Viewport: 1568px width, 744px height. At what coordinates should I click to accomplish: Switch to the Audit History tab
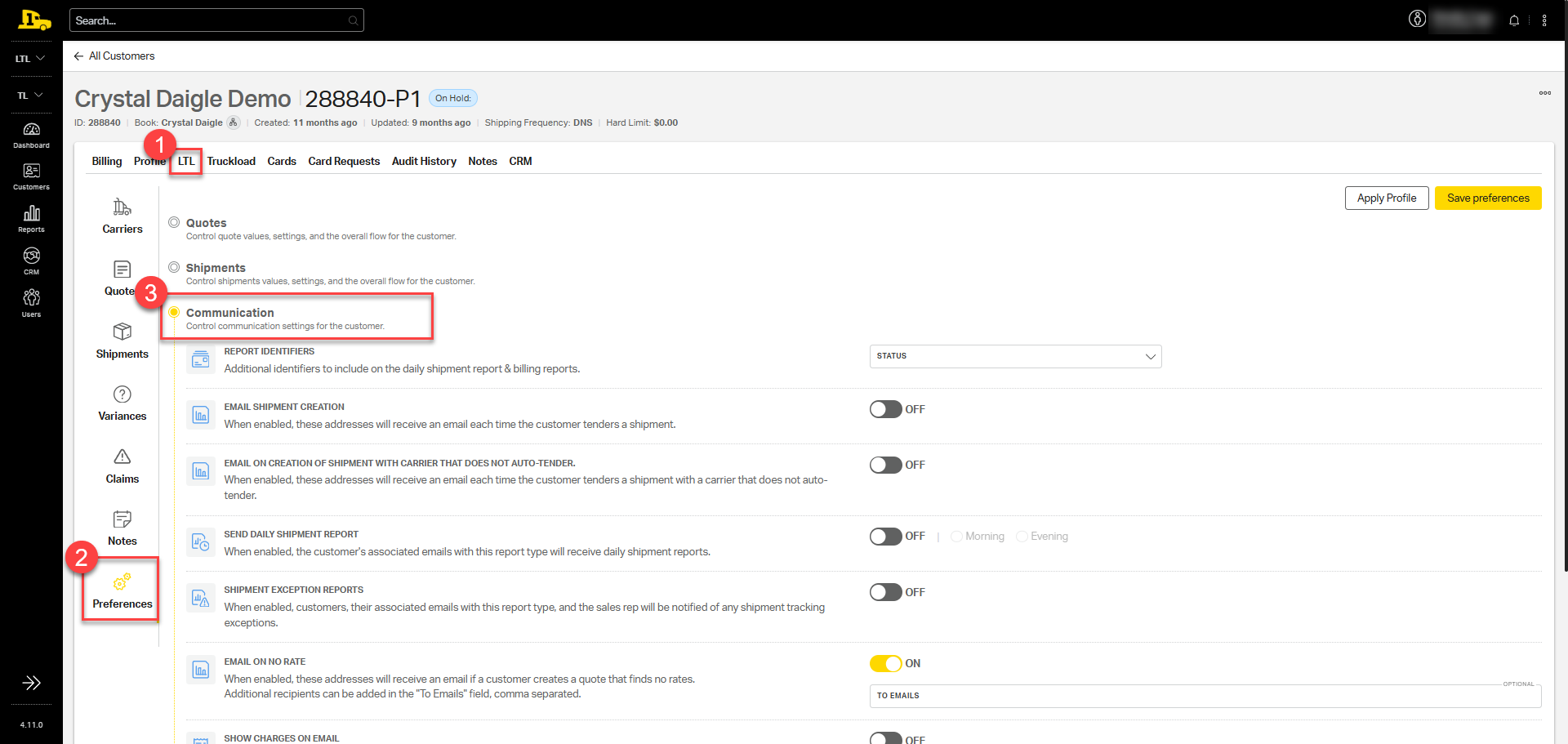click(x=424, y=161)
